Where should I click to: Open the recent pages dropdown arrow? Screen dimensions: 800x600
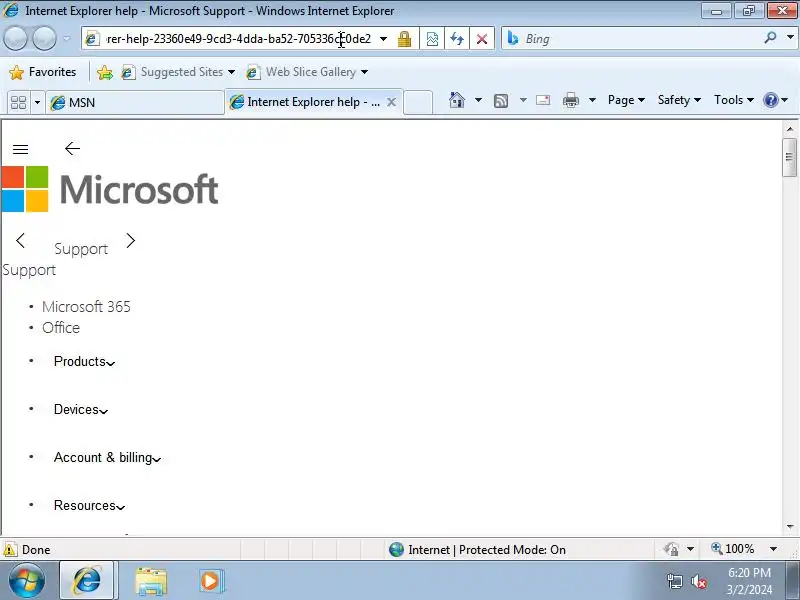(66, 38)
